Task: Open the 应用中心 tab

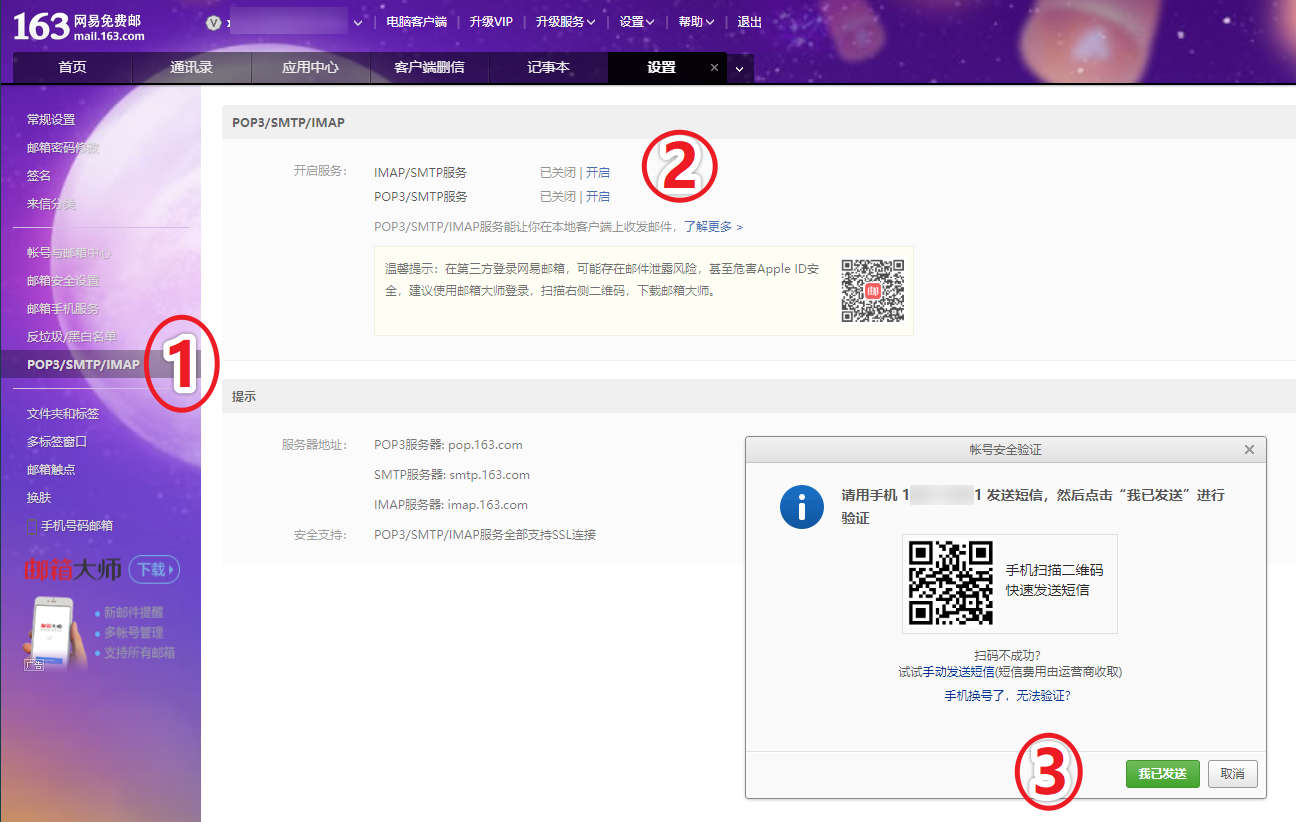Action: tap(310, 68)
